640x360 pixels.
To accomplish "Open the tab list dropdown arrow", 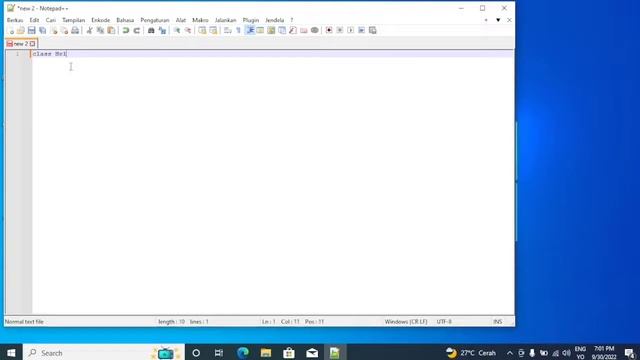I will (498, 20).
